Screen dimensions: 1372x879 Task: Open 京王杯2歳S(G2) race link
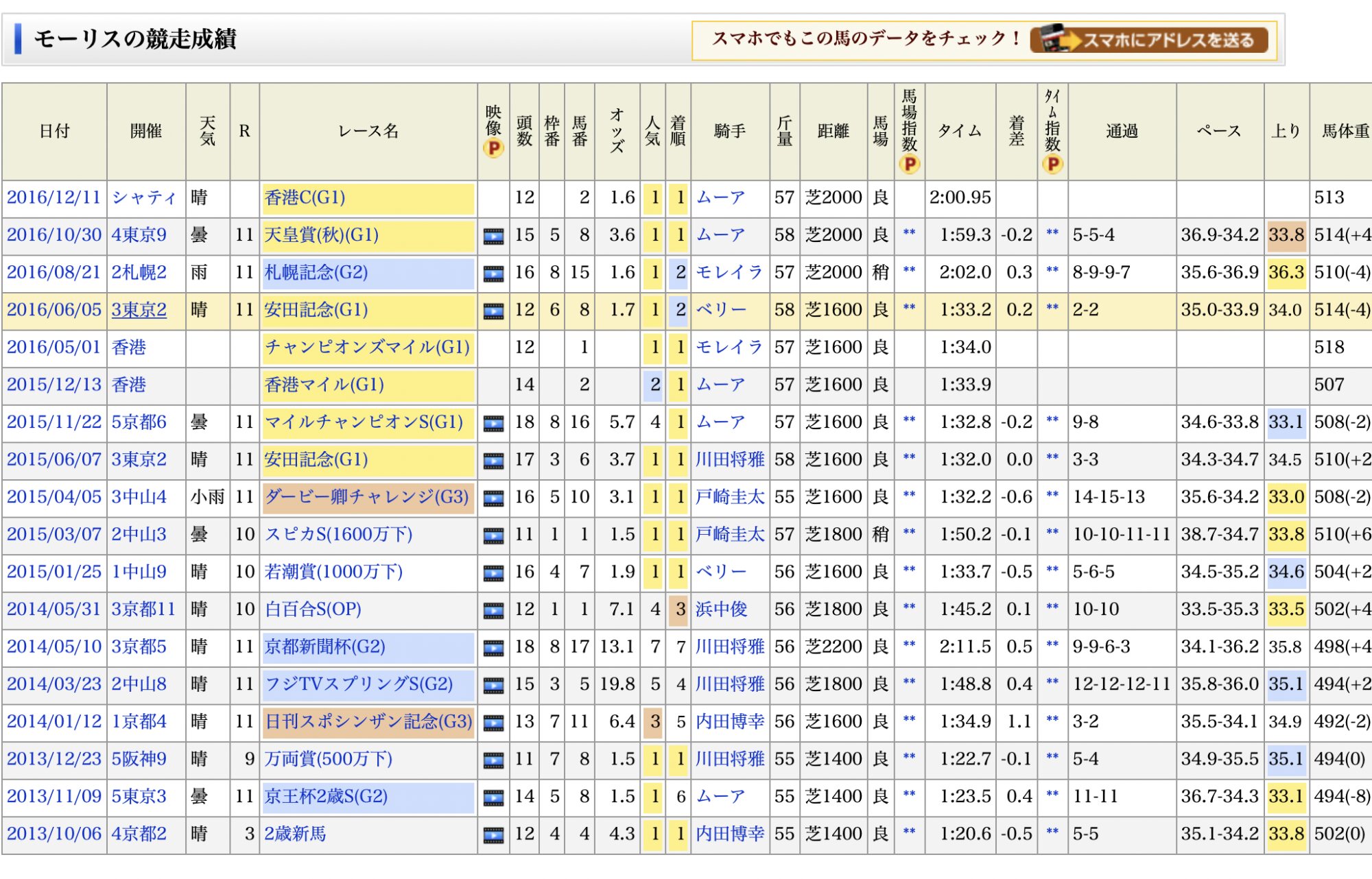(x=327, y=797)
